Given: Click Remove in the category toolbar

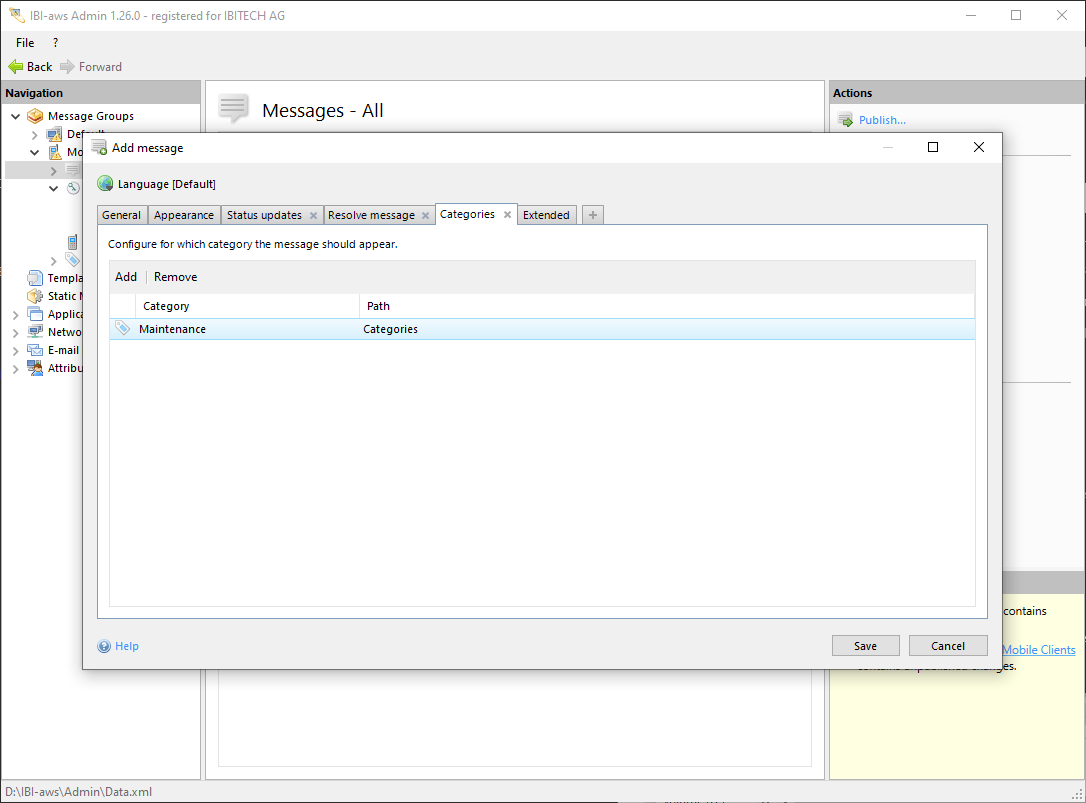Looking at the screenshot, I should pos(175,277).
